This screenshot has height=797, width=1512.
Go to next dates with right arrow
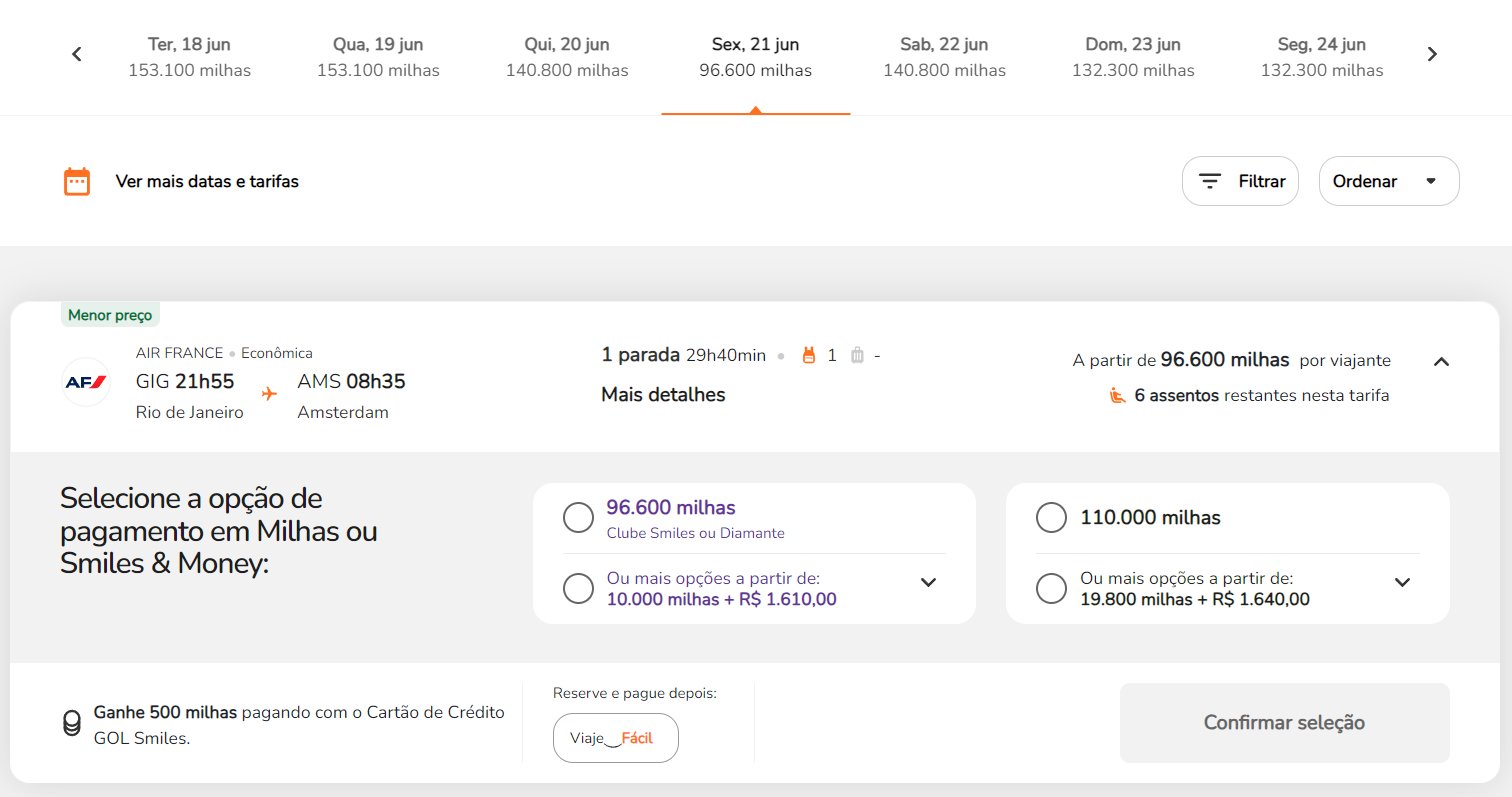pos(1432,54)
